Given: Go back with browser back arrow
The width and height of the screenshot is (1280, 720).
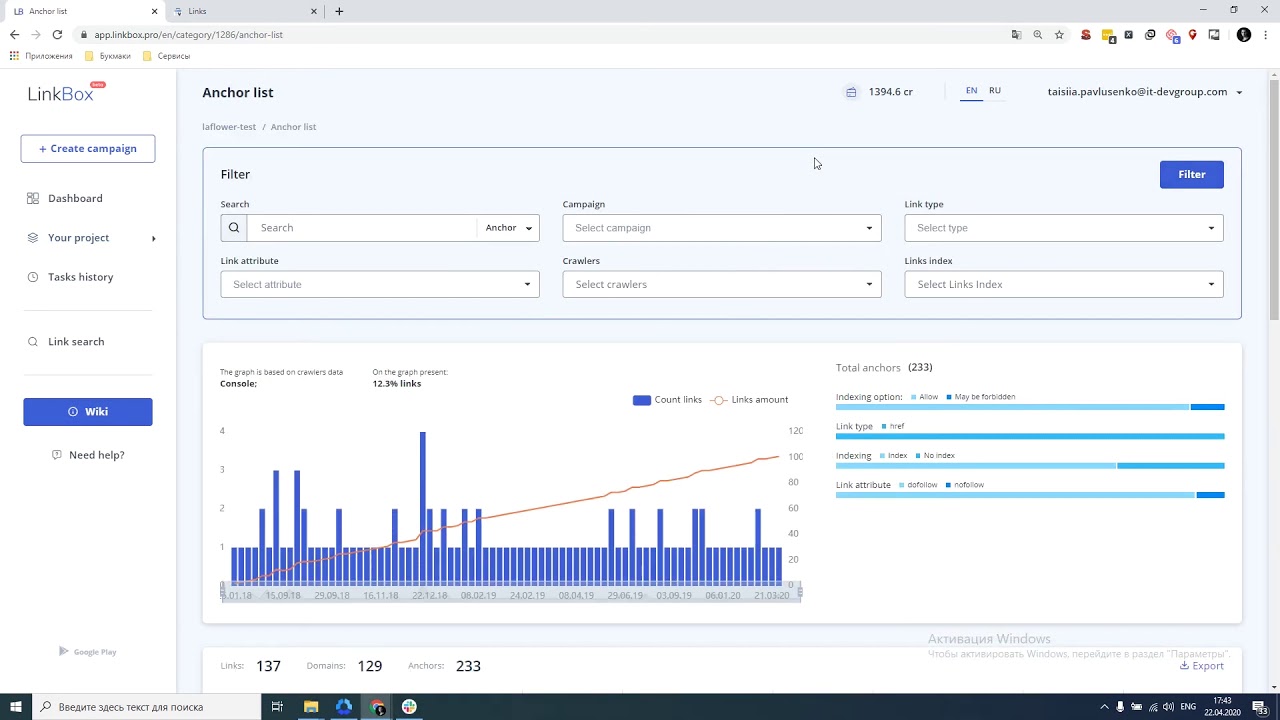Looking at the screenshot, I should [14, 35].
